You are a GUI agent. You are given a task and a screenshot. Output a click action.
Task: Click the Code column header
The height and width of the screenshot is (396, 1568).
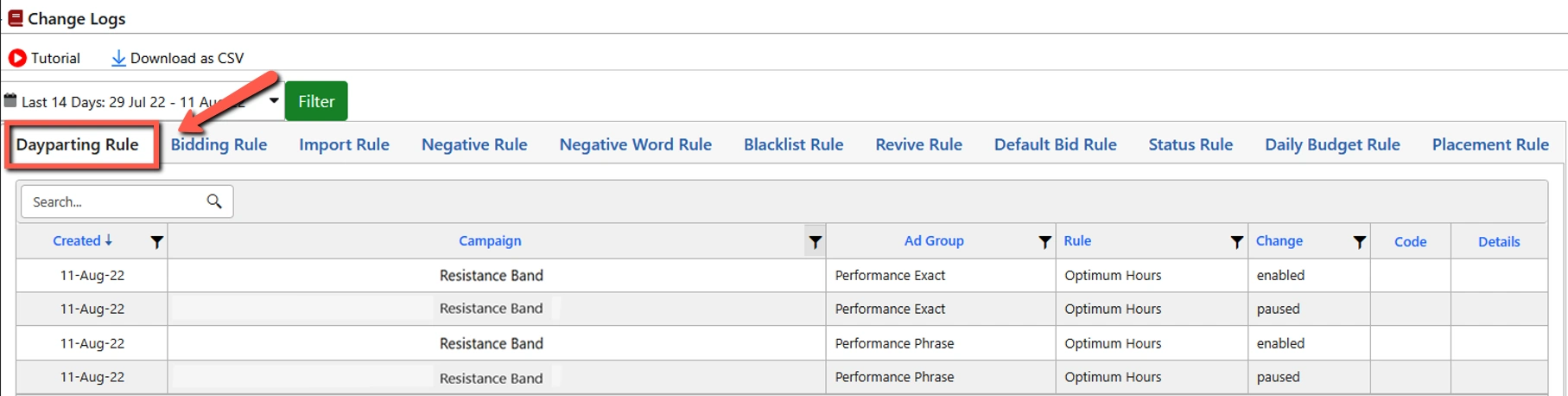[x=1410, y=242]
